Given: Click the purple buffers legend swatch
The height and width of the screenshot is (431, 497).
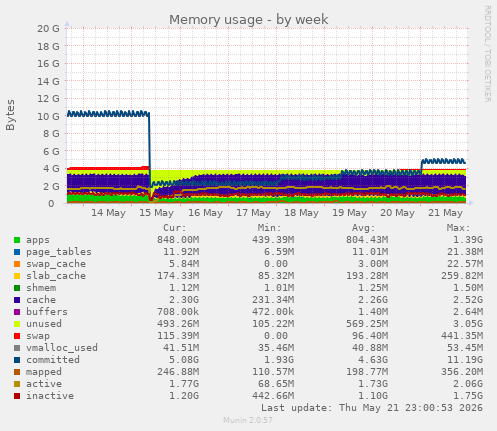Looking at the screenshot, I should tap(17, 312).
